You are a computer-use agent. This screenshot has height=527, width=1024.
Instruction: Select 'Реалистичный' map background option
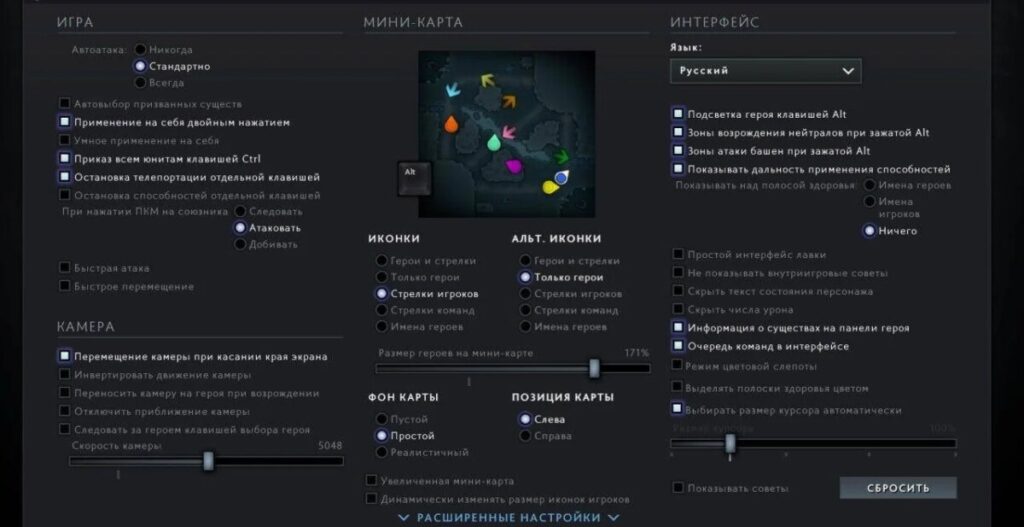coord(382,453)
